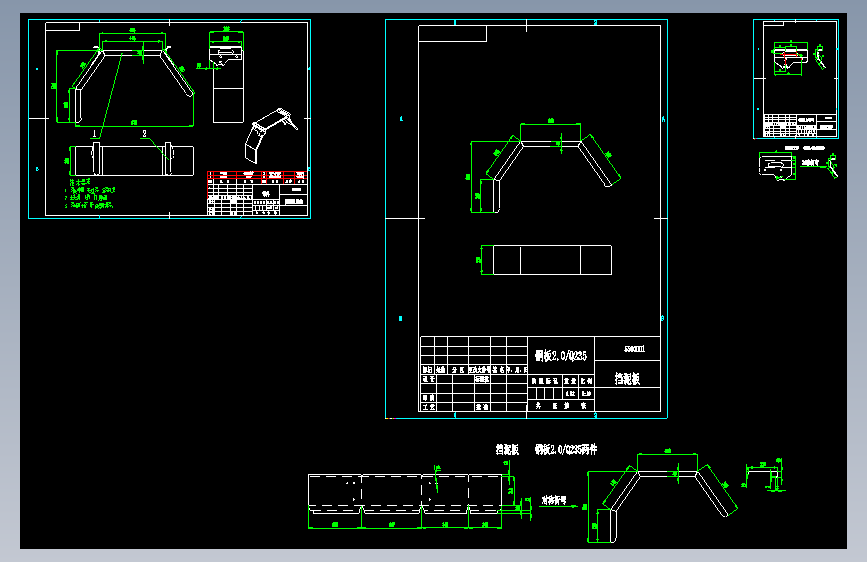Select the small bracket detail below top-right sheet
This screenshot has height=562, width=867.
click(777, 166)
